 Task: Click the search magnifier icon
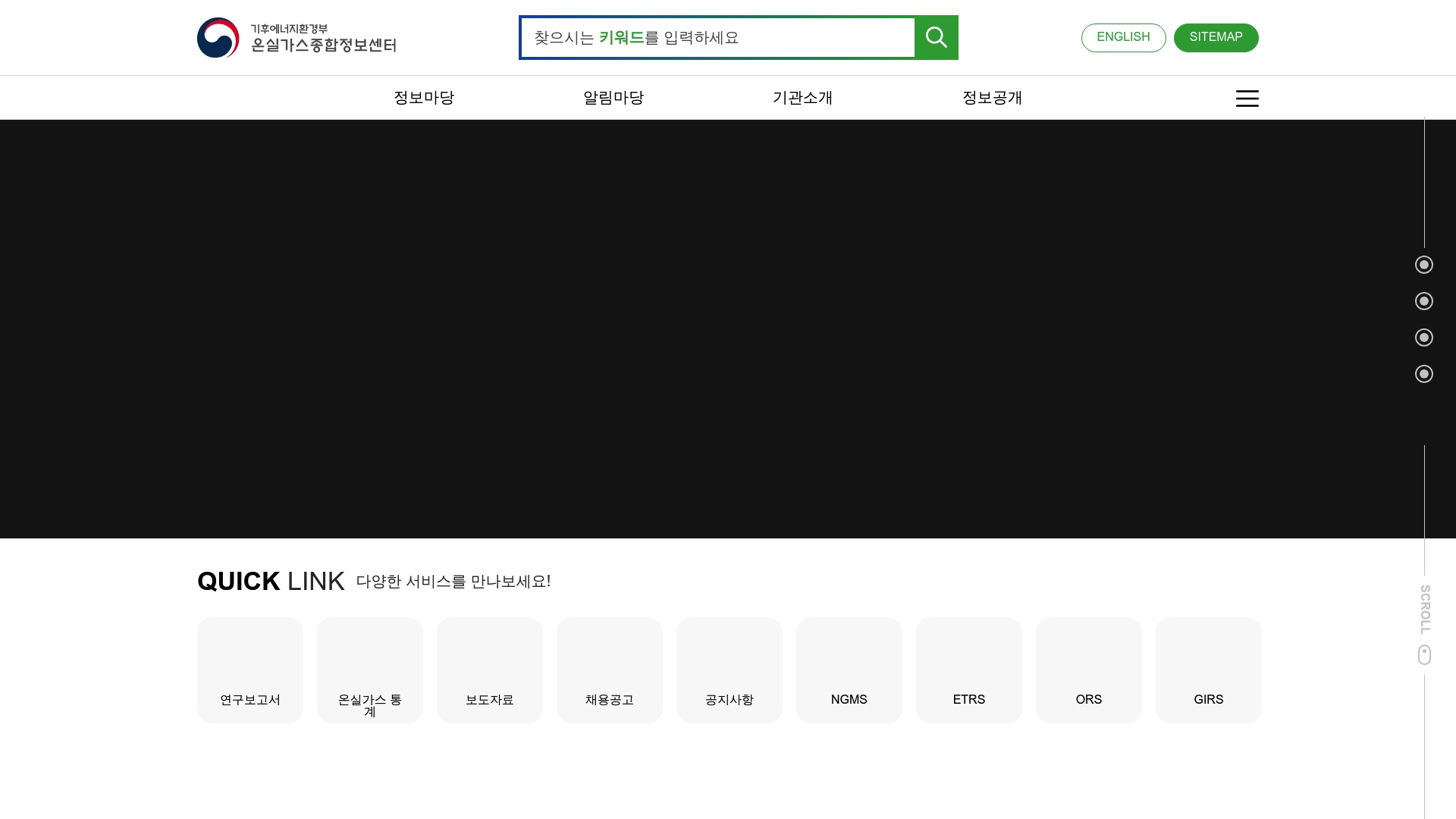[936, 37]
